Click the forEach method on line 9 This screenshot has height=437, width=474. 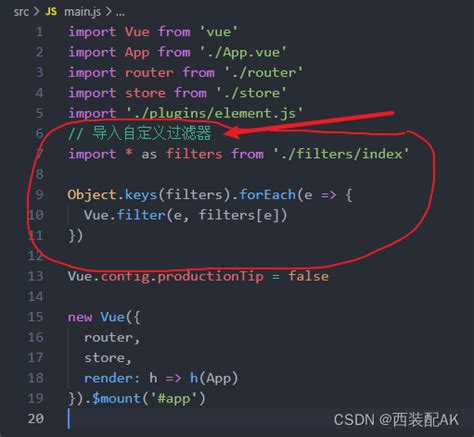[x=267, y=195]
